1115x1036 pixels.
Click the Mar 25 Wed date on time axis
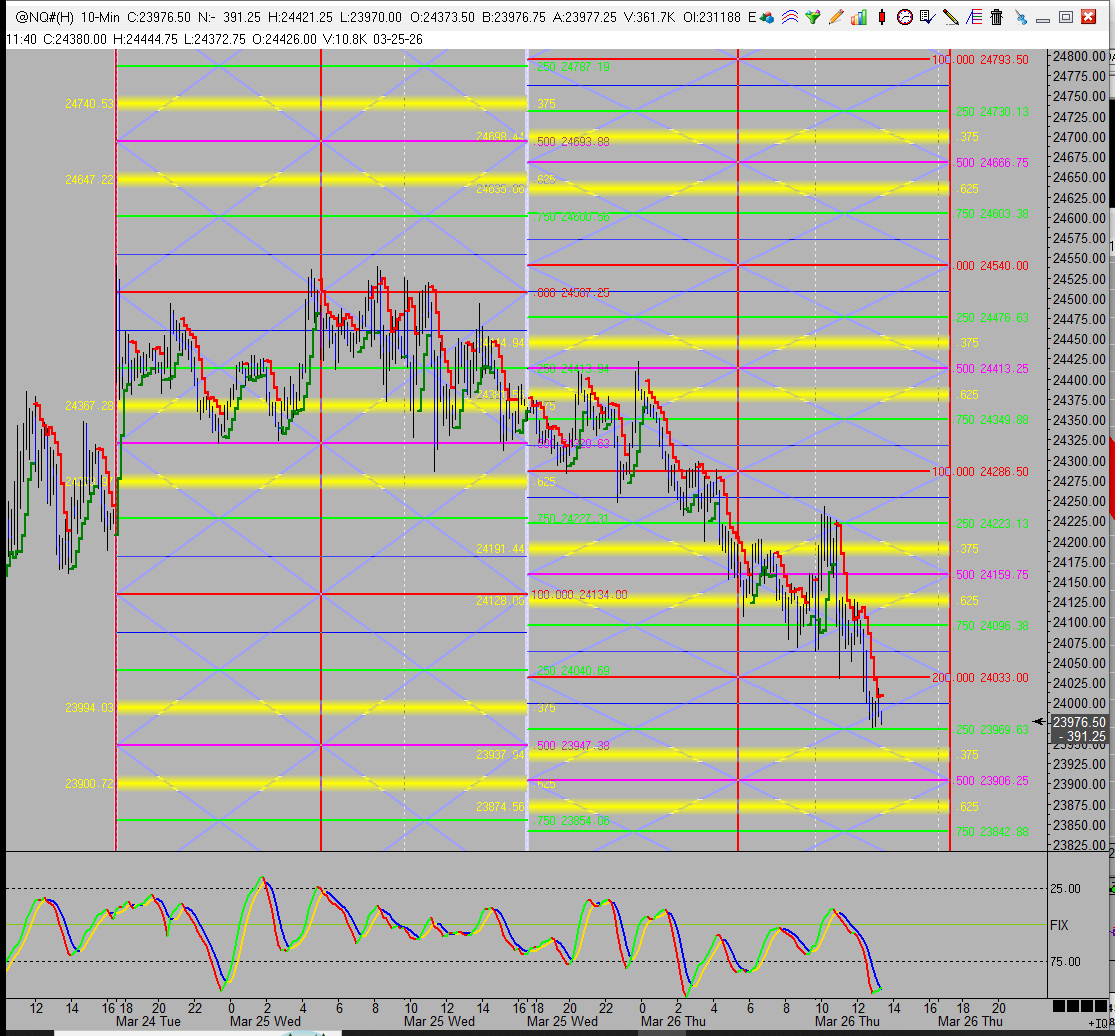[265, 1022]
